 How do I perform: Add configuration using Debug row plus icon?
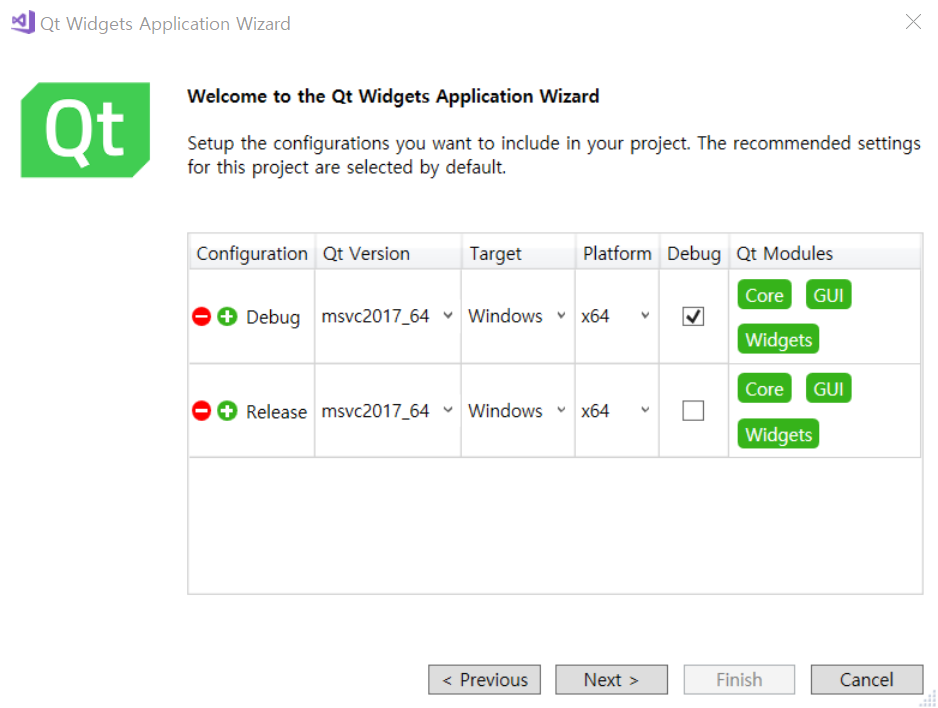[227, 316]
